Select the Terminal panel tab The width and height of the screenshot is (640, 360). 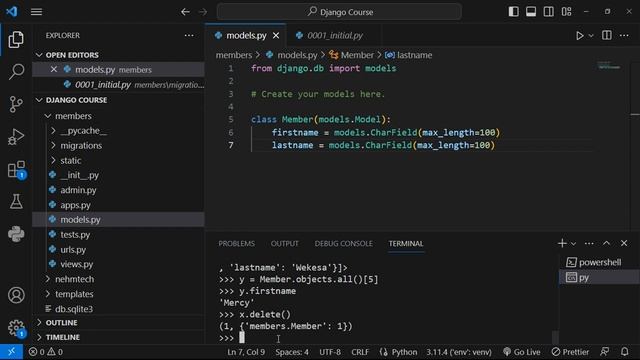(x=406, y=244)
